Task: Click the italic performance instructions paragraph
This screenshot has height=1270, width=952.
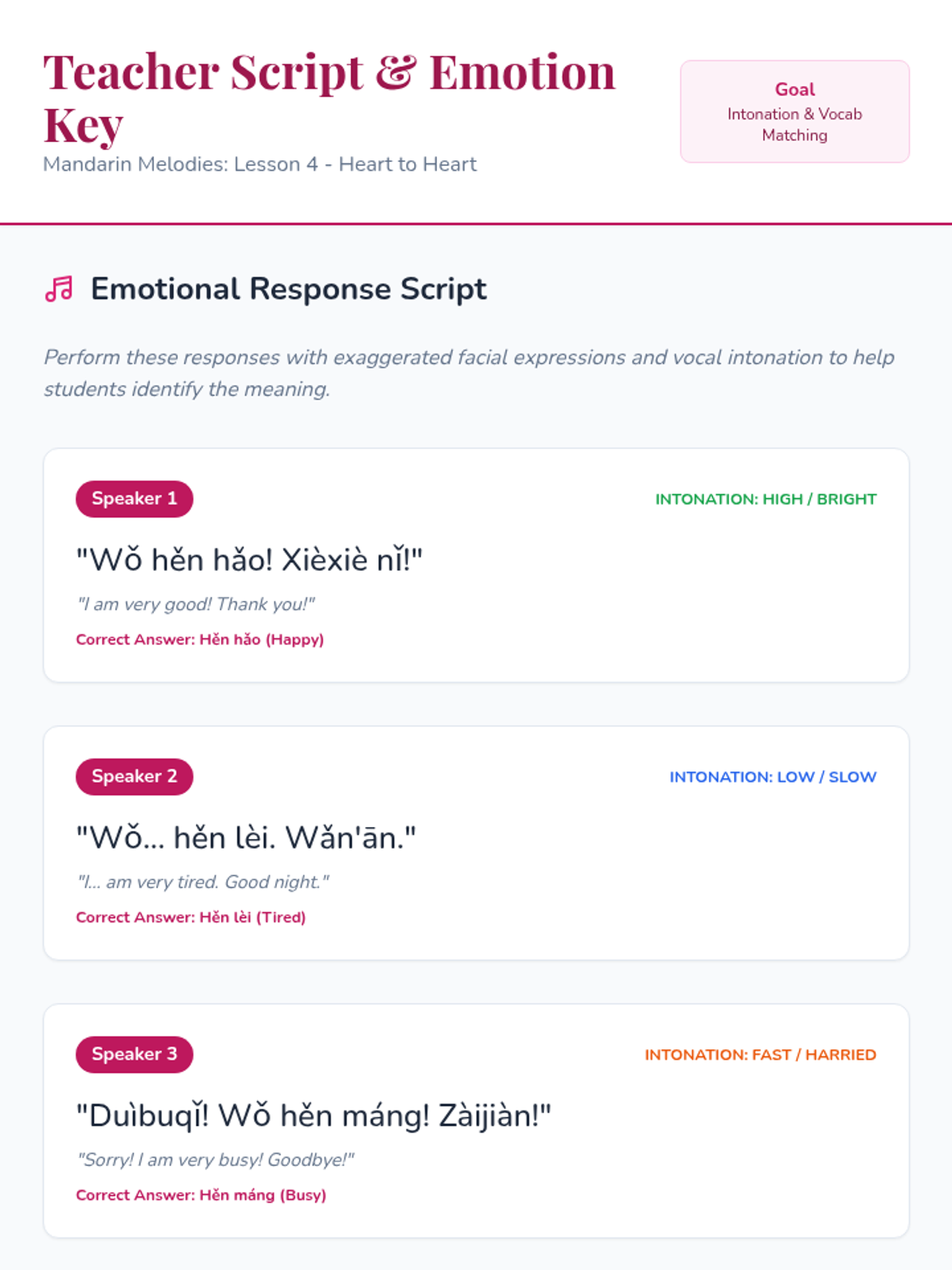Action: point(468,373)
